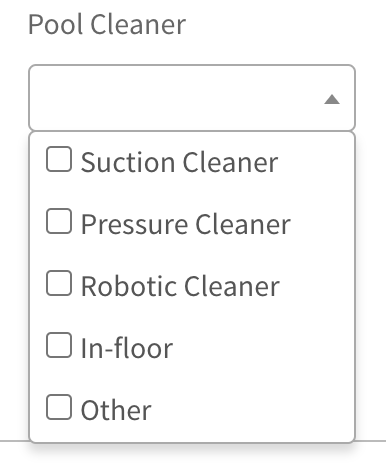This screenshot has width=386, height=474.
Task: Close the options list with the triangle arrow
Action: 332,99
